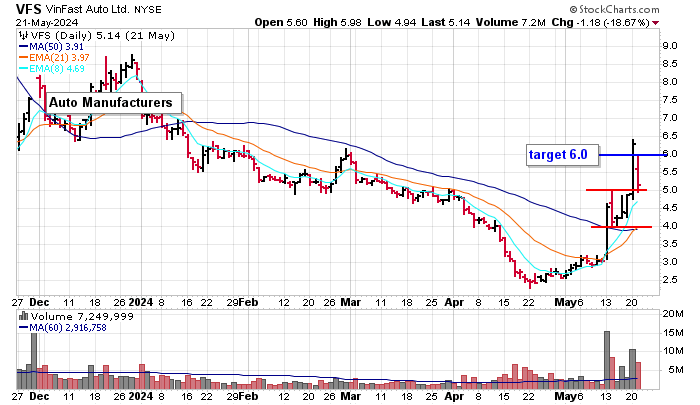Image resolution: width=700 pixels, height=405 pixels.
Task: Click the 2024 label on price date axis
Action: pos(141,302)
